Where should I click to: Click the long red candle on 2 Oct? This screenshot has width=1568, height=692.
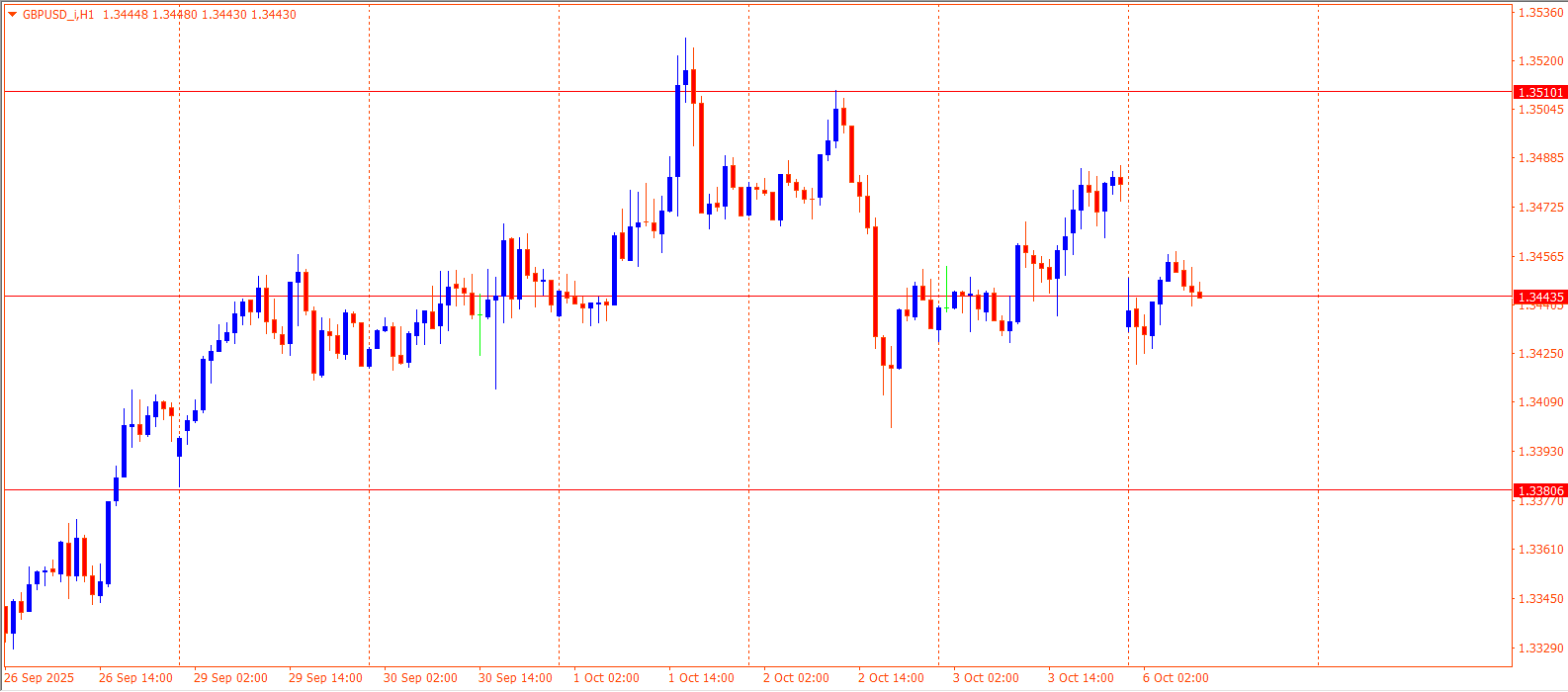click(875, 282)
